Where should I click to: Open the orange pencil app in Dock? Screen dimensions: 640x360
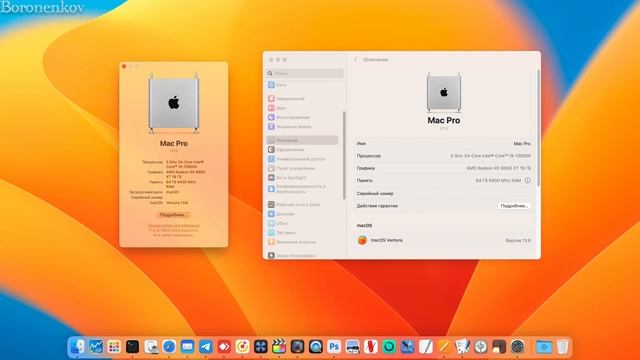tap(444, 347)
